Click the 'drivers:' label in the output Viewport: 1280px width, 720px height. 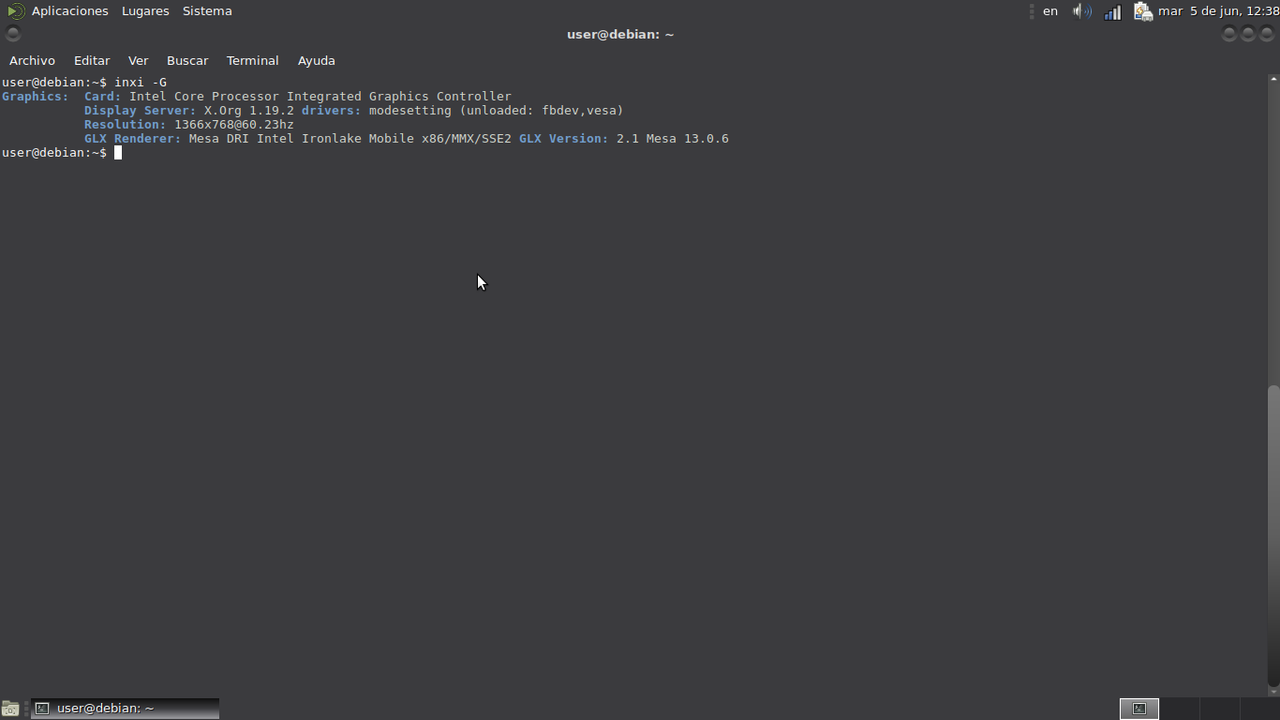(x=331, y=111)
